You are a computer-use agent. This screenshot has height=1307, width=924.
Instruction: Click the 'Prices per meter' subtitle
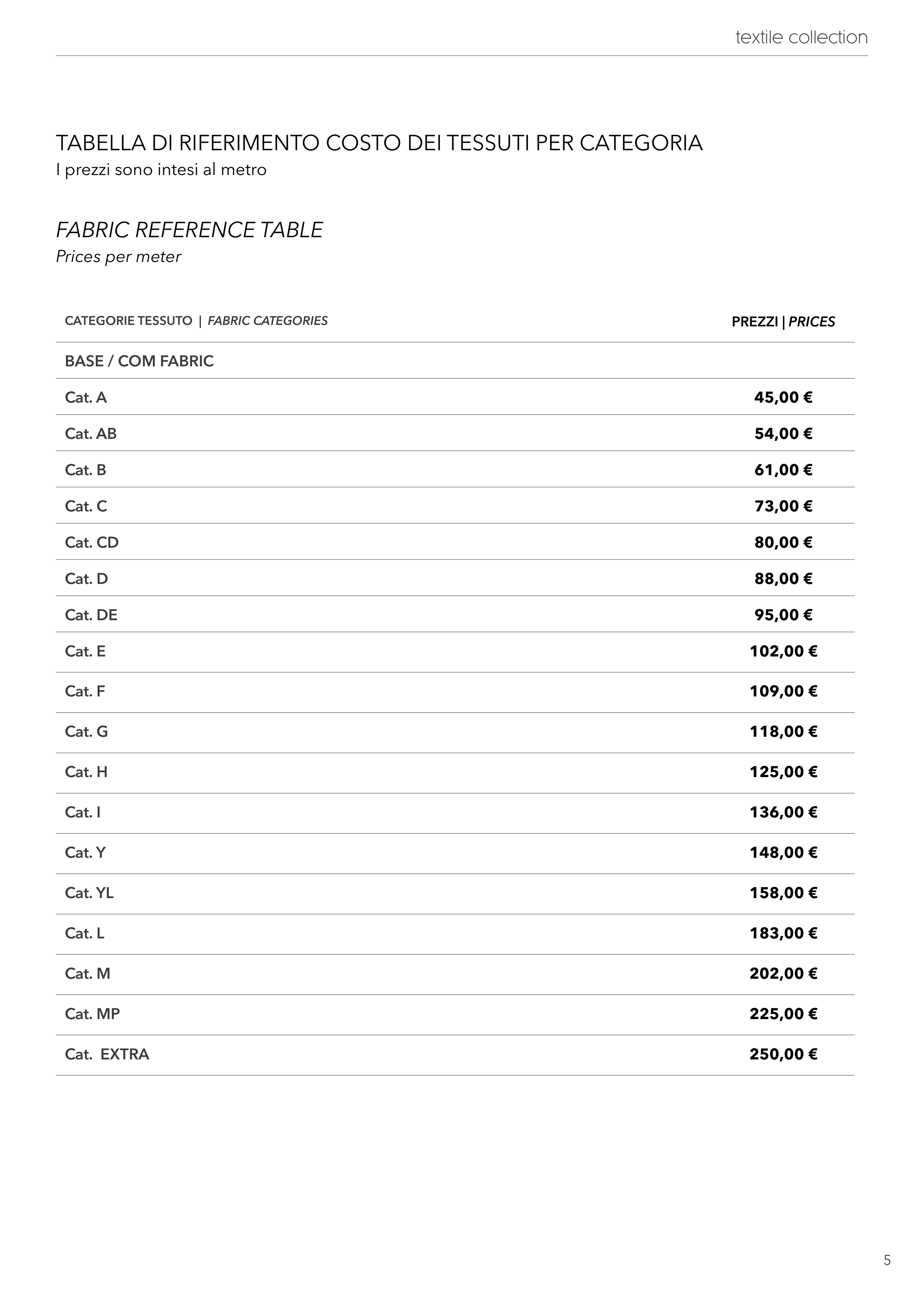coord(118,257)
